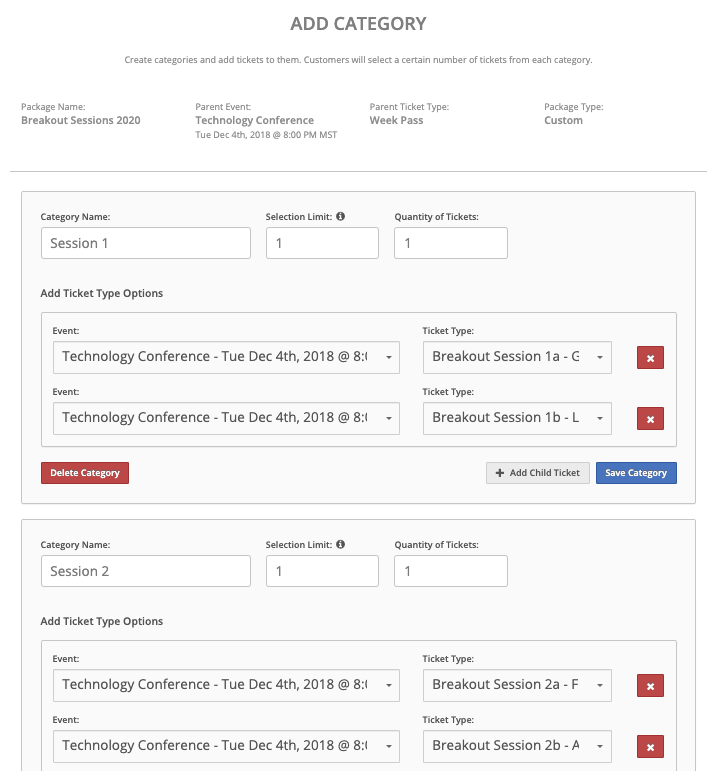Screen dimensions: 714x771
Task: Open Ticket Type dropdown showing Breakout Session 1a
Action: 517,357
